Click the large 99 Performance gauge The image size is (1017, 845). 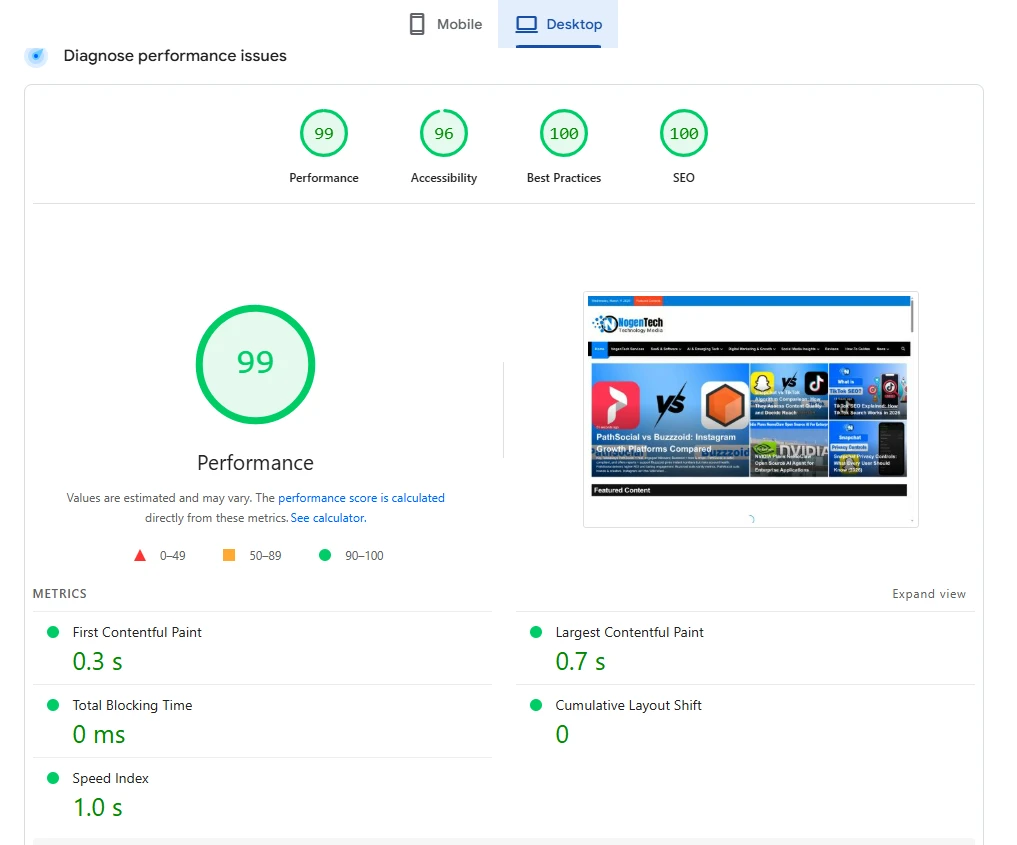pos(256,364)
